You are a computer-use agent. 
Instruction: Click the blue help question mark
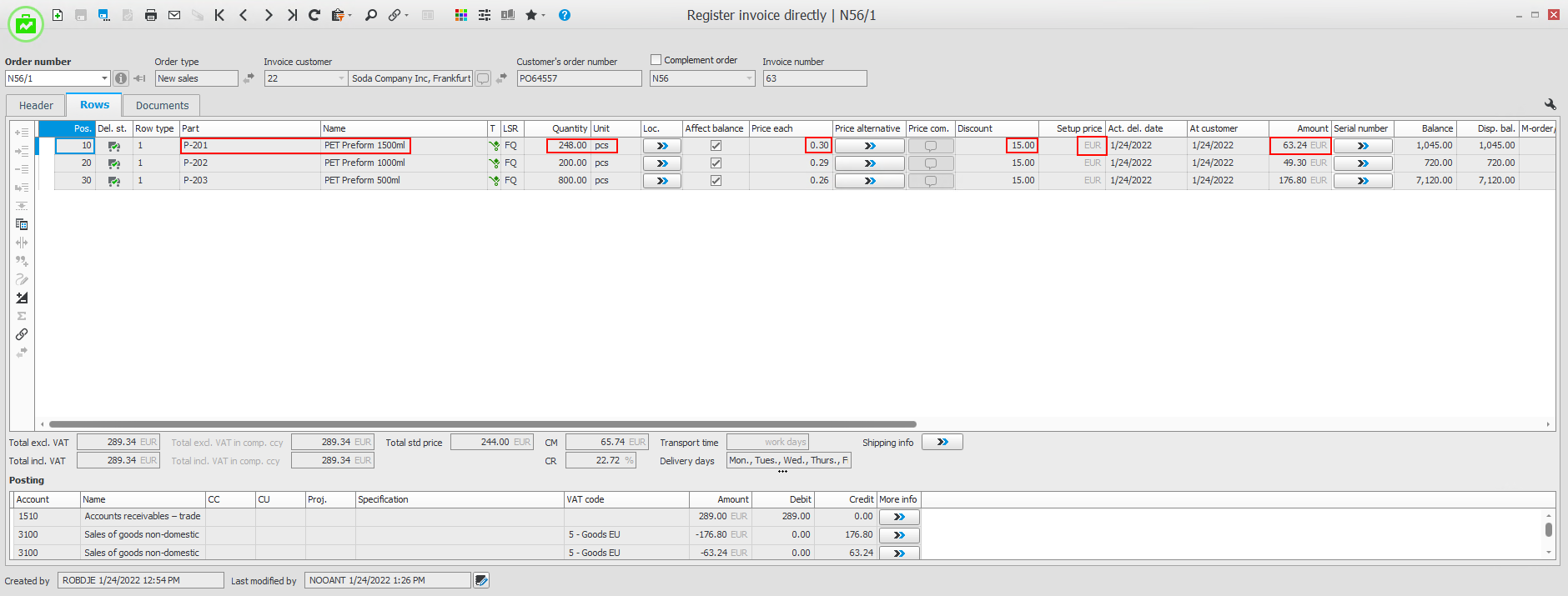565,15
